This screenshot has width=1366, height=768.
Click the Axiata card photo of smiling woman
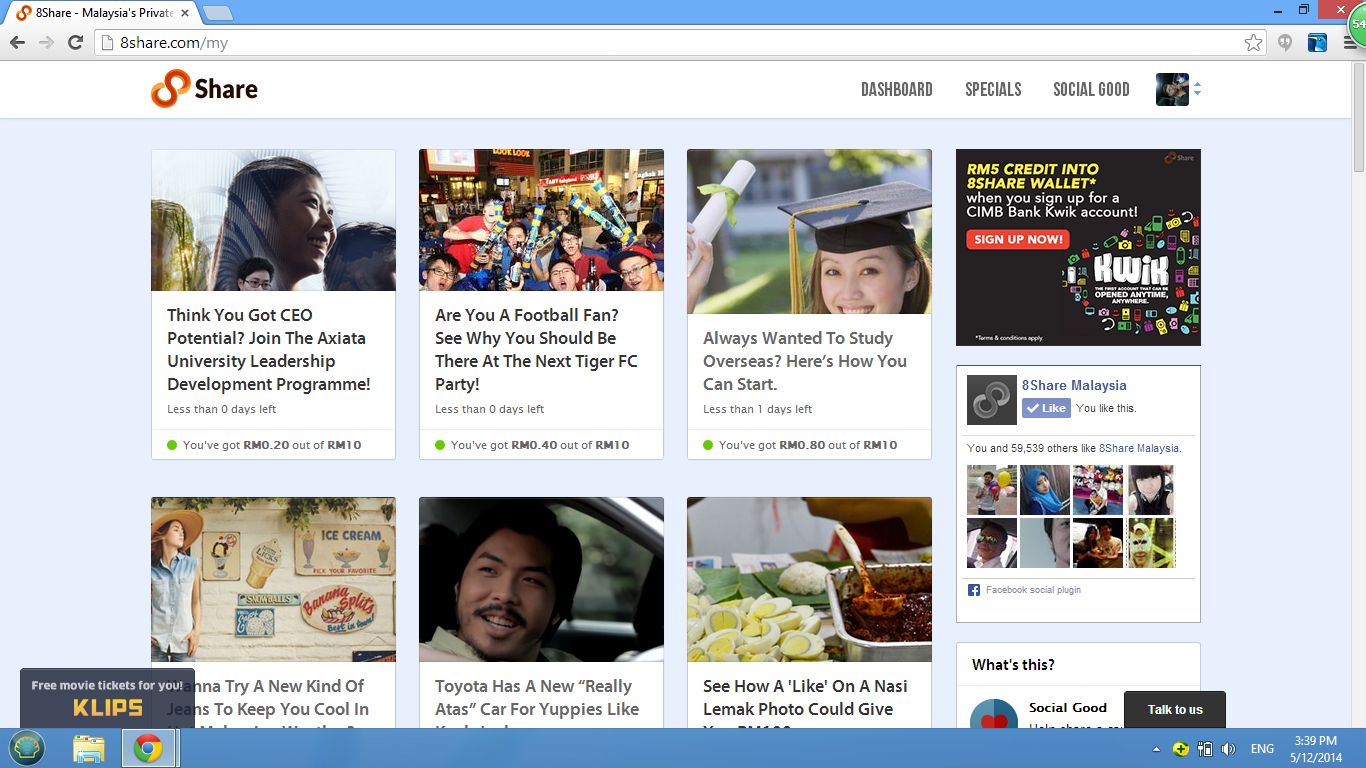coord(273,220)
